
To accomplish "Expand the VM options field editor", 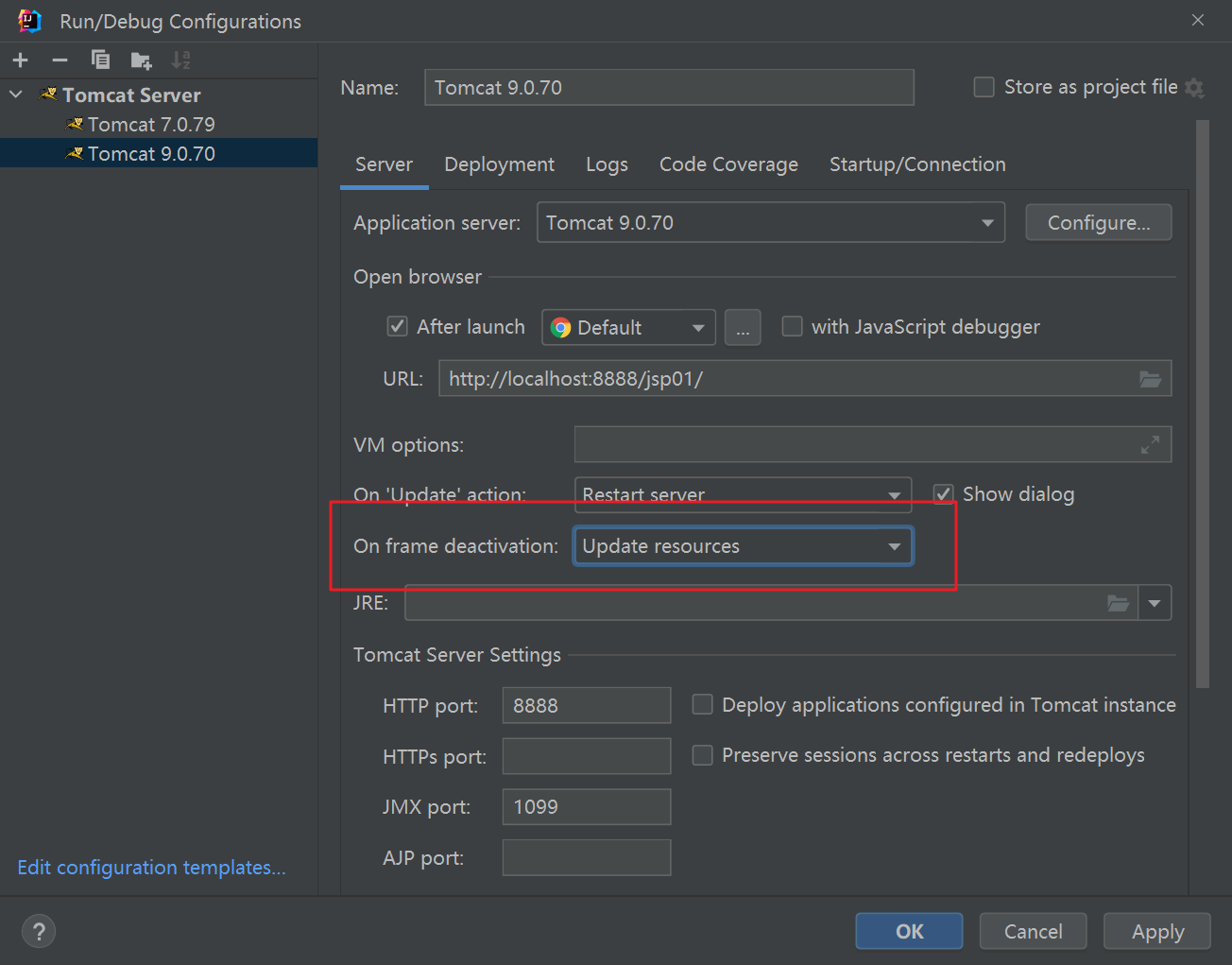I will (1150, 445).
